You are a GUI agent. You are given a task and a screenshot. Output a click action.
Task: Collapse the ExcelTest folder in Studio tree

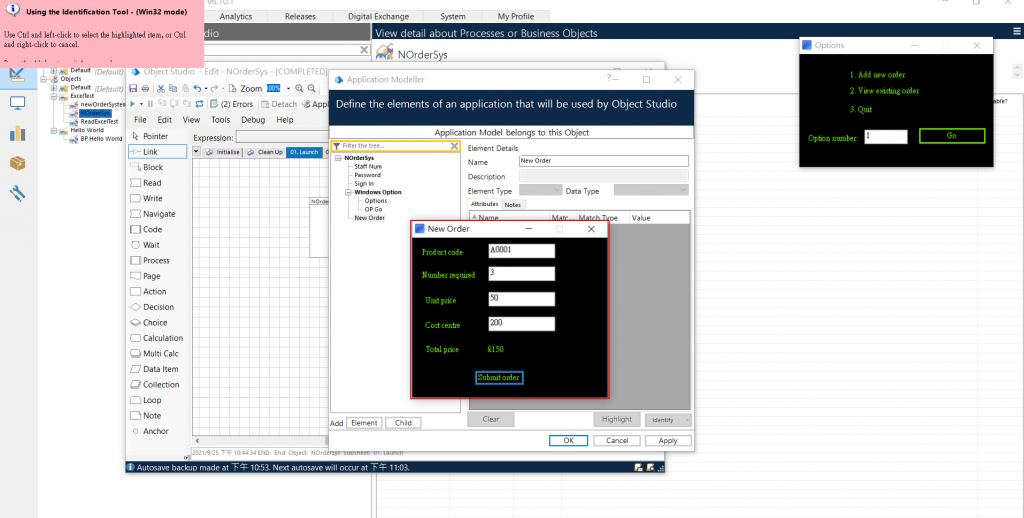tap(54, 96)
